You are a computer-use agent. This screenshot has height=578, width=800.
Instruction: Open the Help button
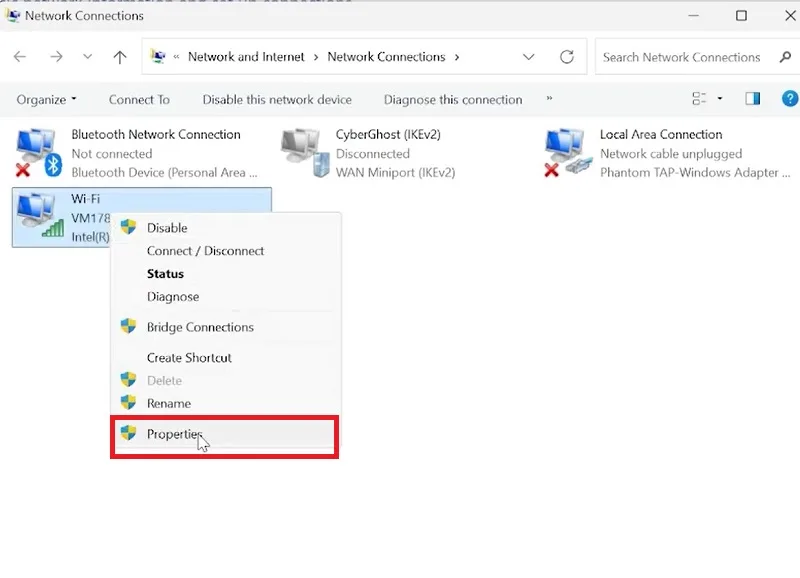[790, 98]
